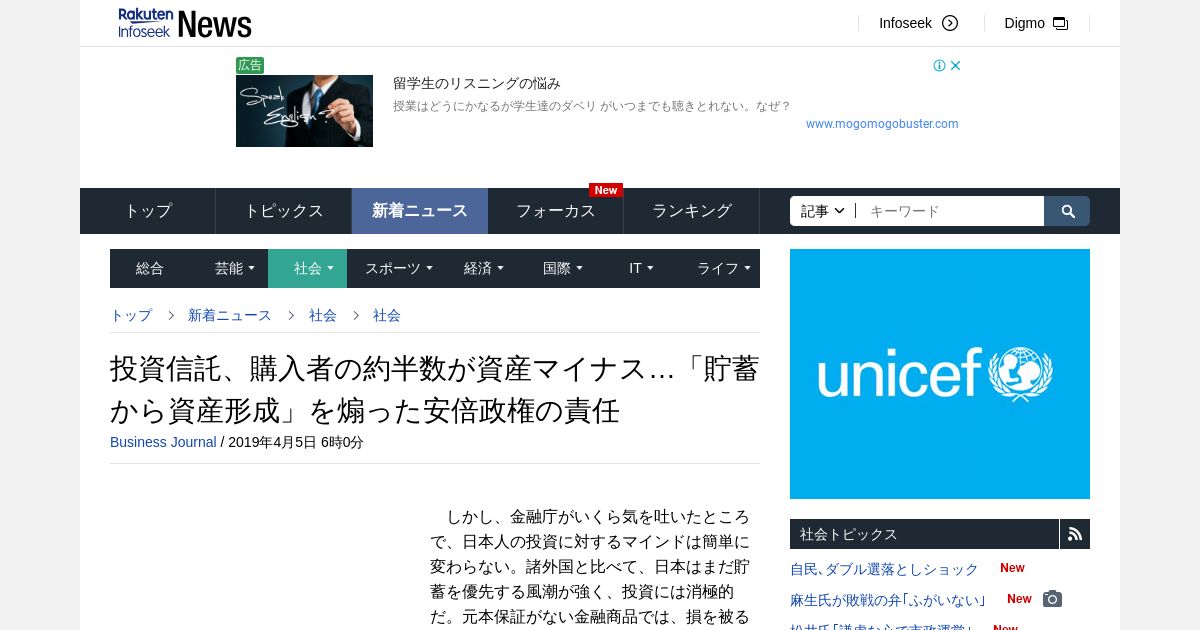Click the search magnifier button
This screenshot has width=1200, height=630.
[x=1067, y=211]
